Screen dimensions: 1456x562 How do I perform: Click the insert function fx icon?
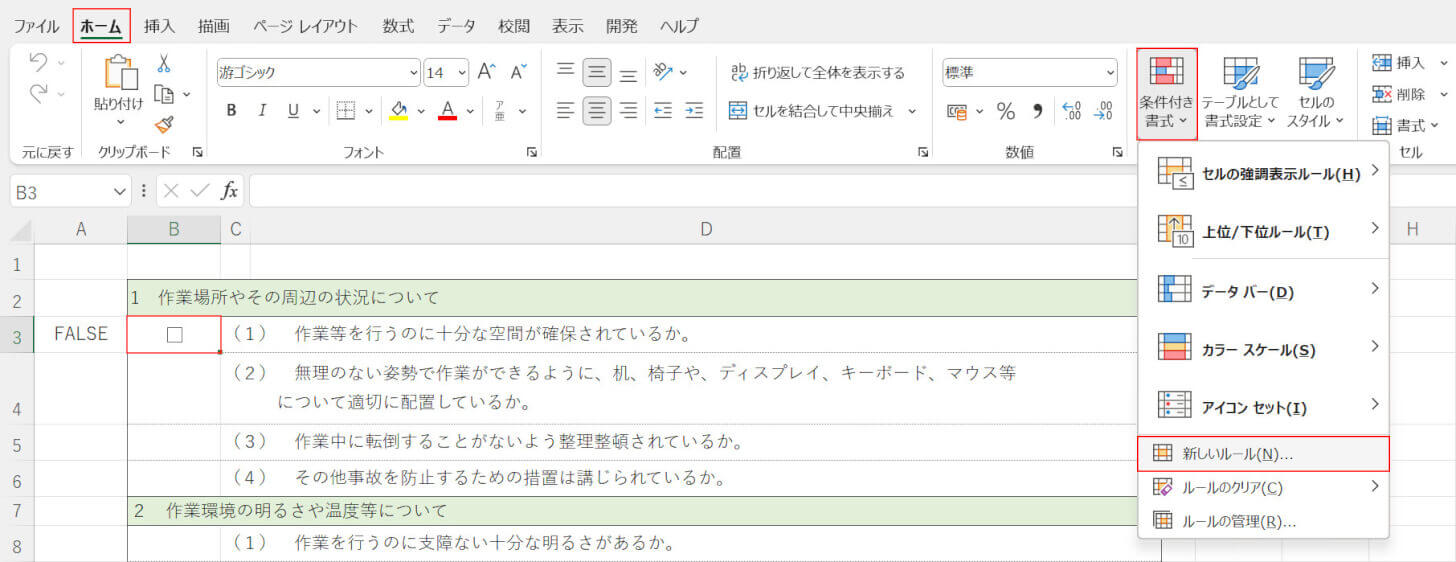coord(230,190)
